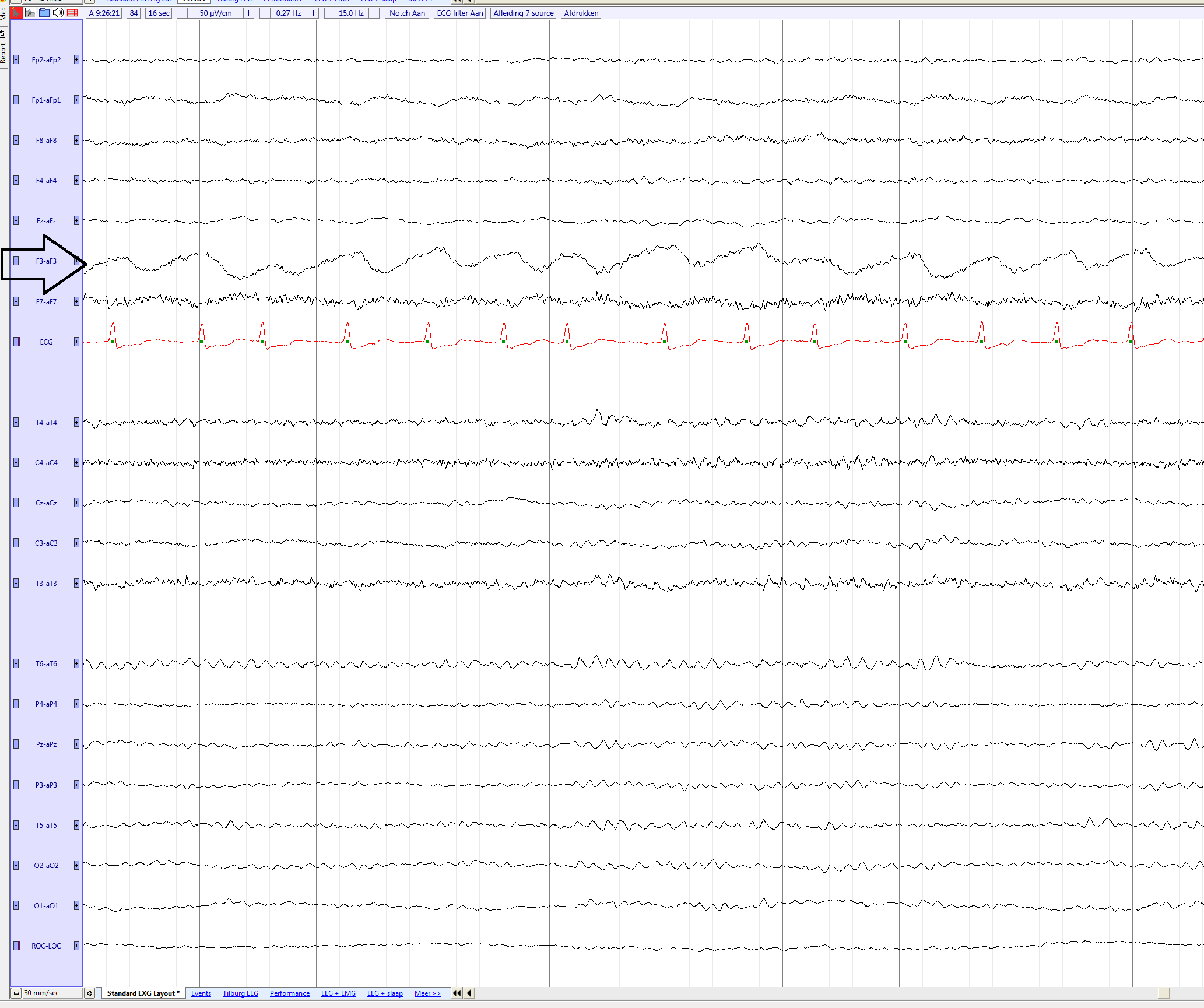The width and height of the screenshot is (1204, 1008).
Task: Switch to the Tilburg EEG tab
Action: tap(240, 993)
